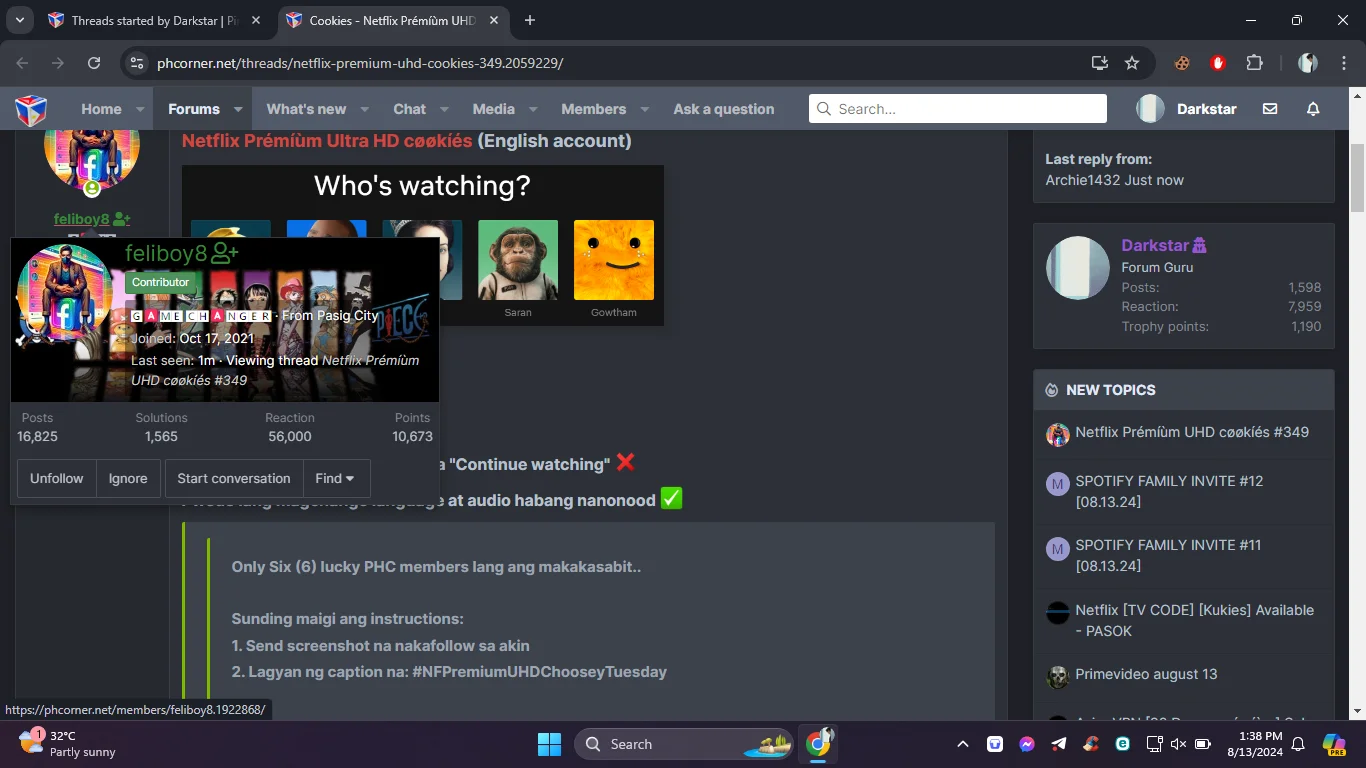Open the weather widget in taskbar
The height and width of the screenshot is (768, 1366).
(x=68, y=744)
